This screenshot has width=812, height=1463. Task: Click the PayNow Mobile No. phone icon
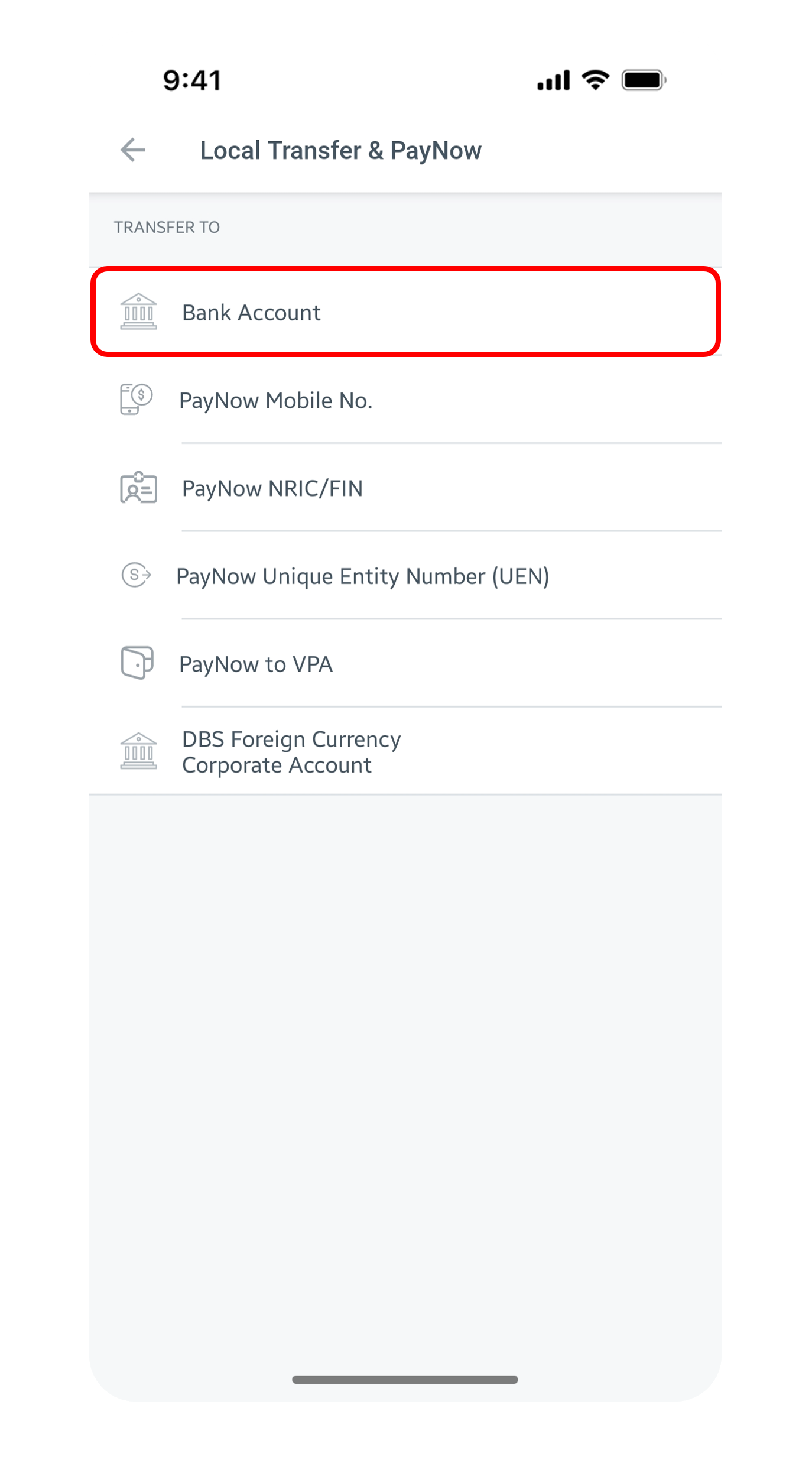point(137,400)
